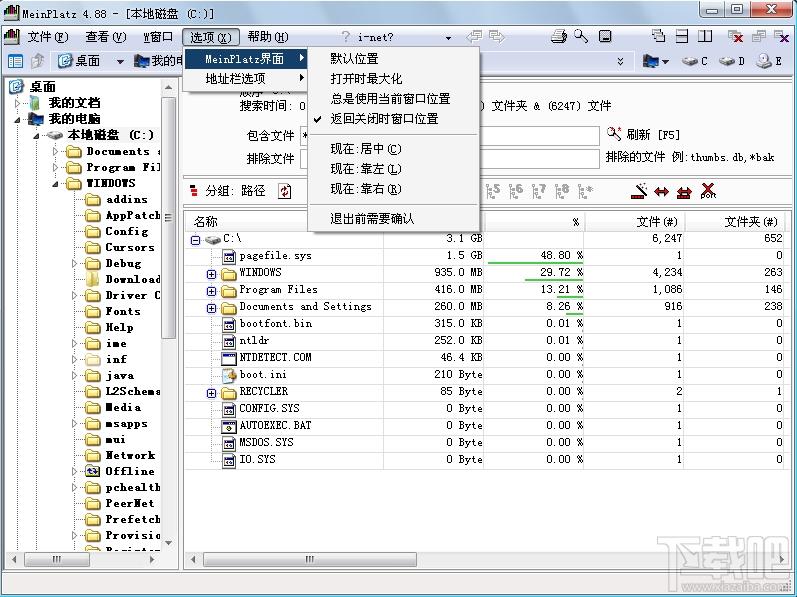The width and height of the screenshot is (797, 597).
Task: Click the 排除文件 input field
Action: coord(449,159)
